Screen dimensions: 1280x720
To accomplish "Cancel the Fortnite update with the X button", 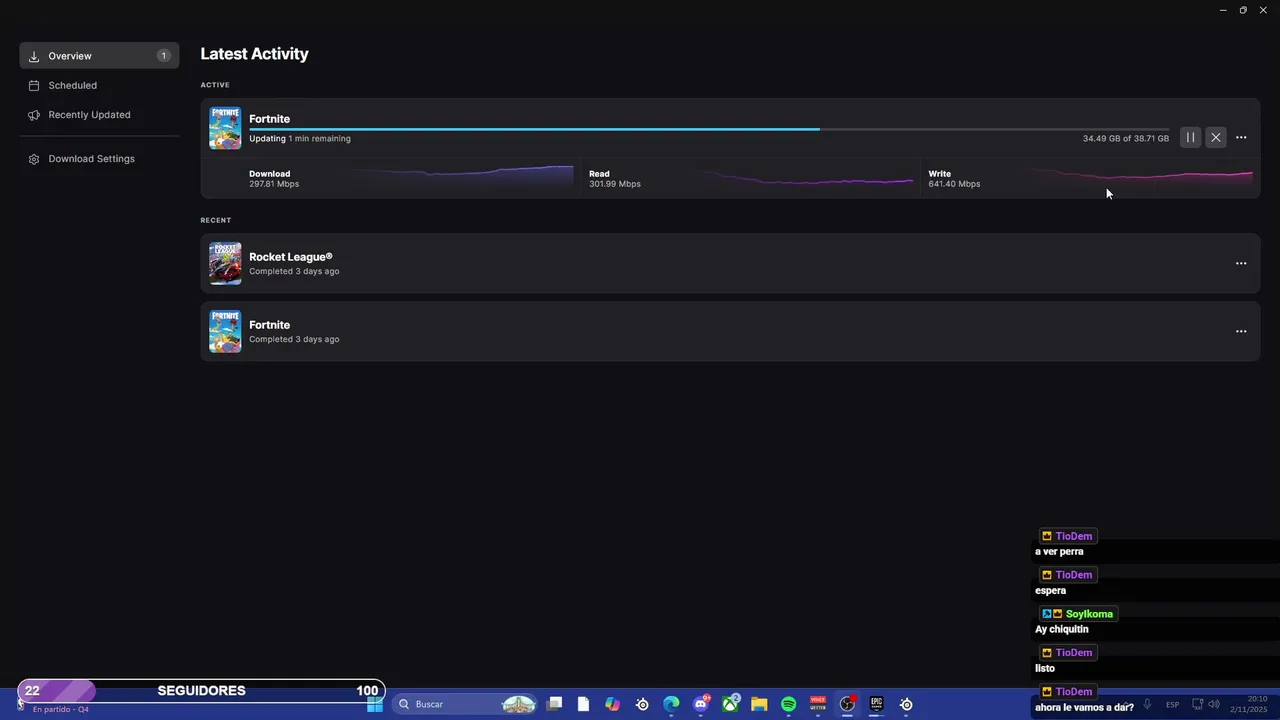I will coord(1215,138).
